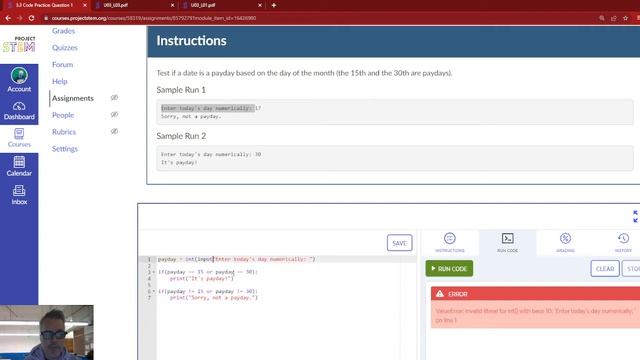Open the Forum link
This screenshot has height=360, width=640.
click(x=62, y=64)
